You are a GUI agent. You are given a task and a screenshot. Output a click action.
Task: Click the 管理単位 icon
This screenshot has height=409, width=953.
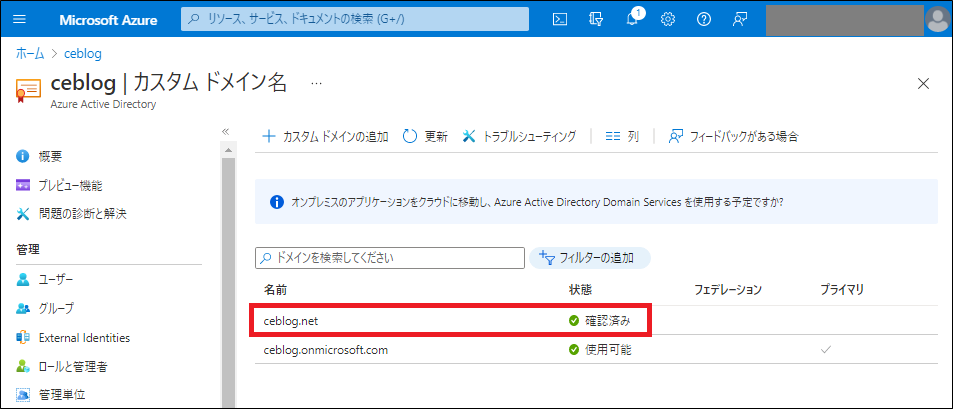click(x=23, y=395)
